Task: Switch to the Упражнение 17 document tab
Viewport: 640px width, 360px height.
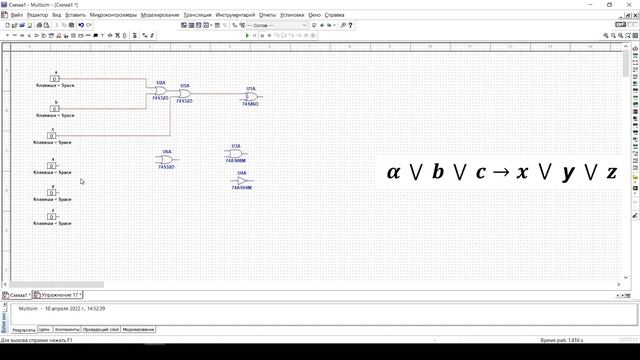Action: [58, 295]
